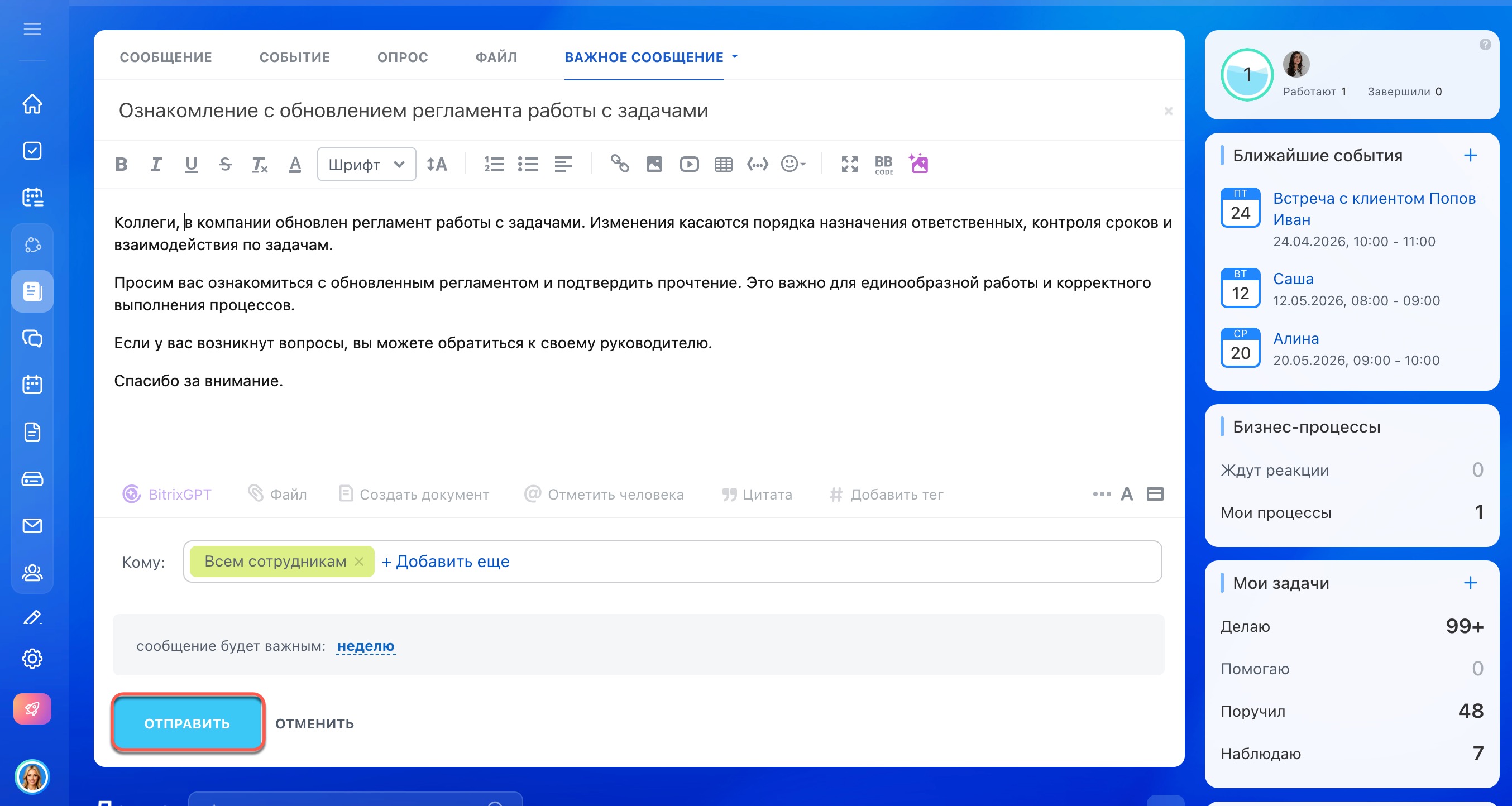1512x806 pixels.
Task: Add new event with plus in Ближайшие события
Action: [x=1470, y=156]
